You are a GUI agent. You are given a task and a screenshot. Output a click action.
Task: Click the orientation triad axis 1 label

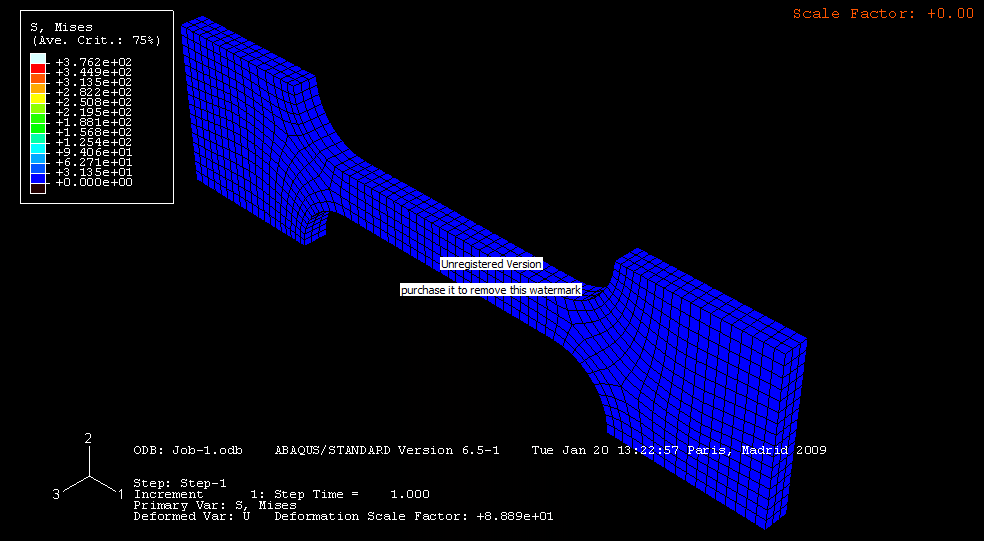(121, 494)
